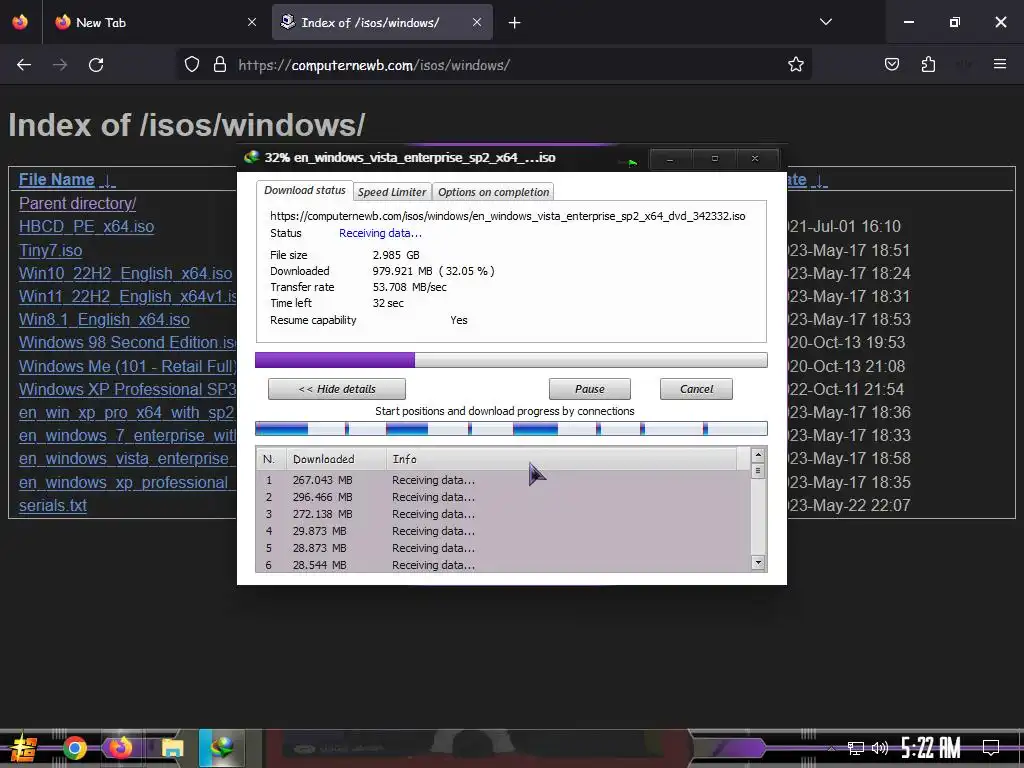The width and height of the screenshot is (1024, 768).
Task: Open the Start menu in taskbar
Action: tap(24, 748)
